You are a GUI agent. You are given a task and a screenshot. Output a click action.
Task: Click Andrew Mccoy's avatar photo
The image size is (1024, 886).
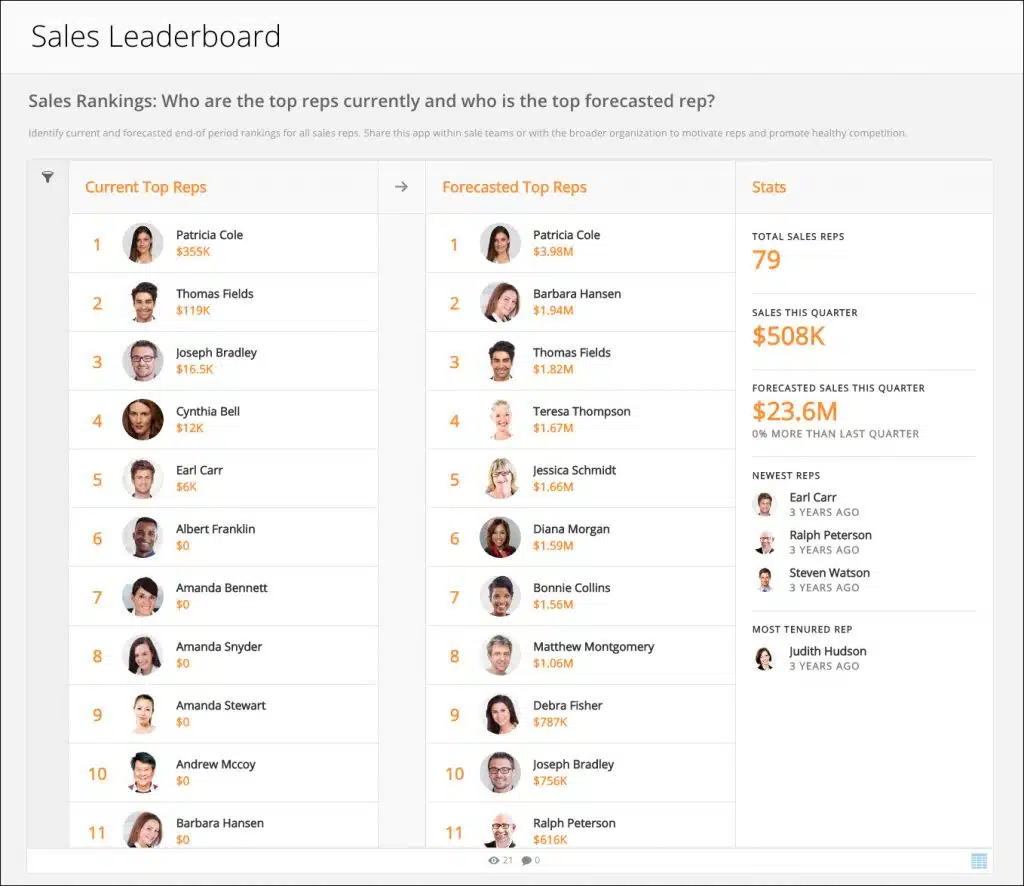point(143,772)
